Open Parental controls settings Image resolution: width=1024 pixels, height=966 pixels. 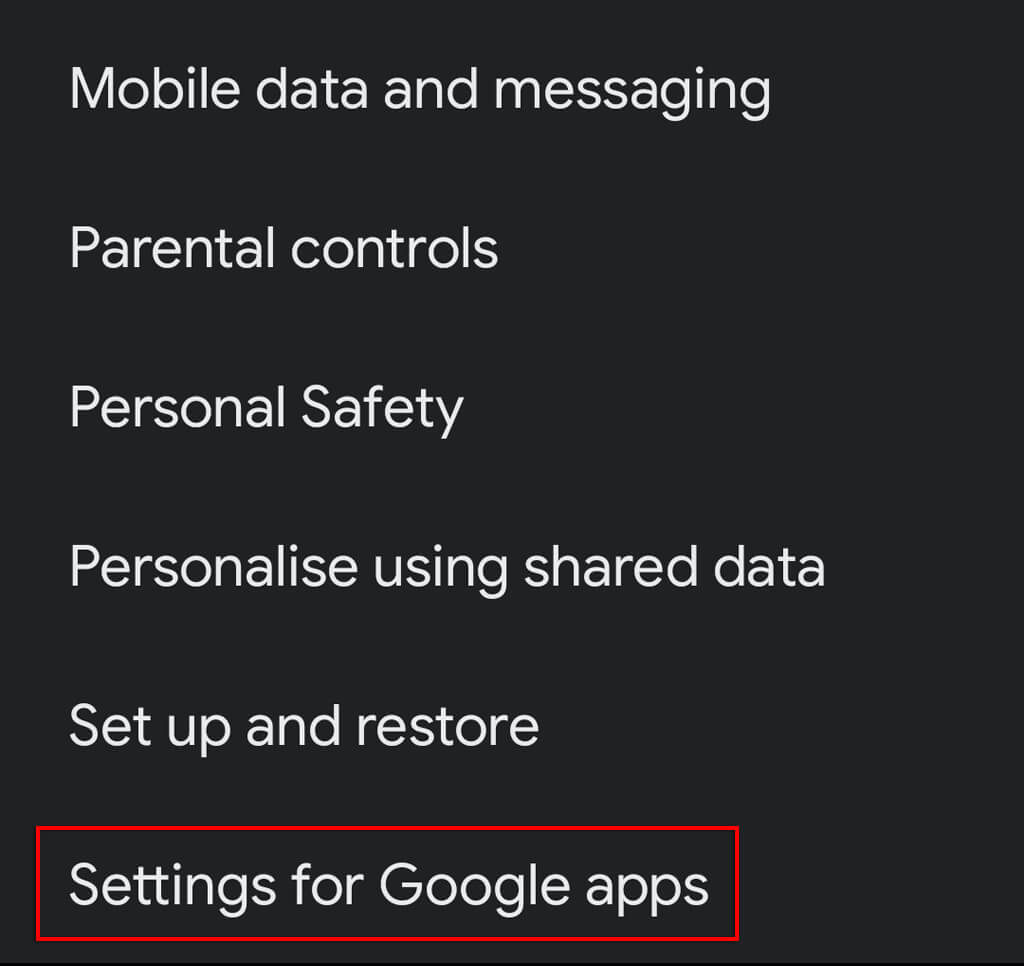point(512,248)
